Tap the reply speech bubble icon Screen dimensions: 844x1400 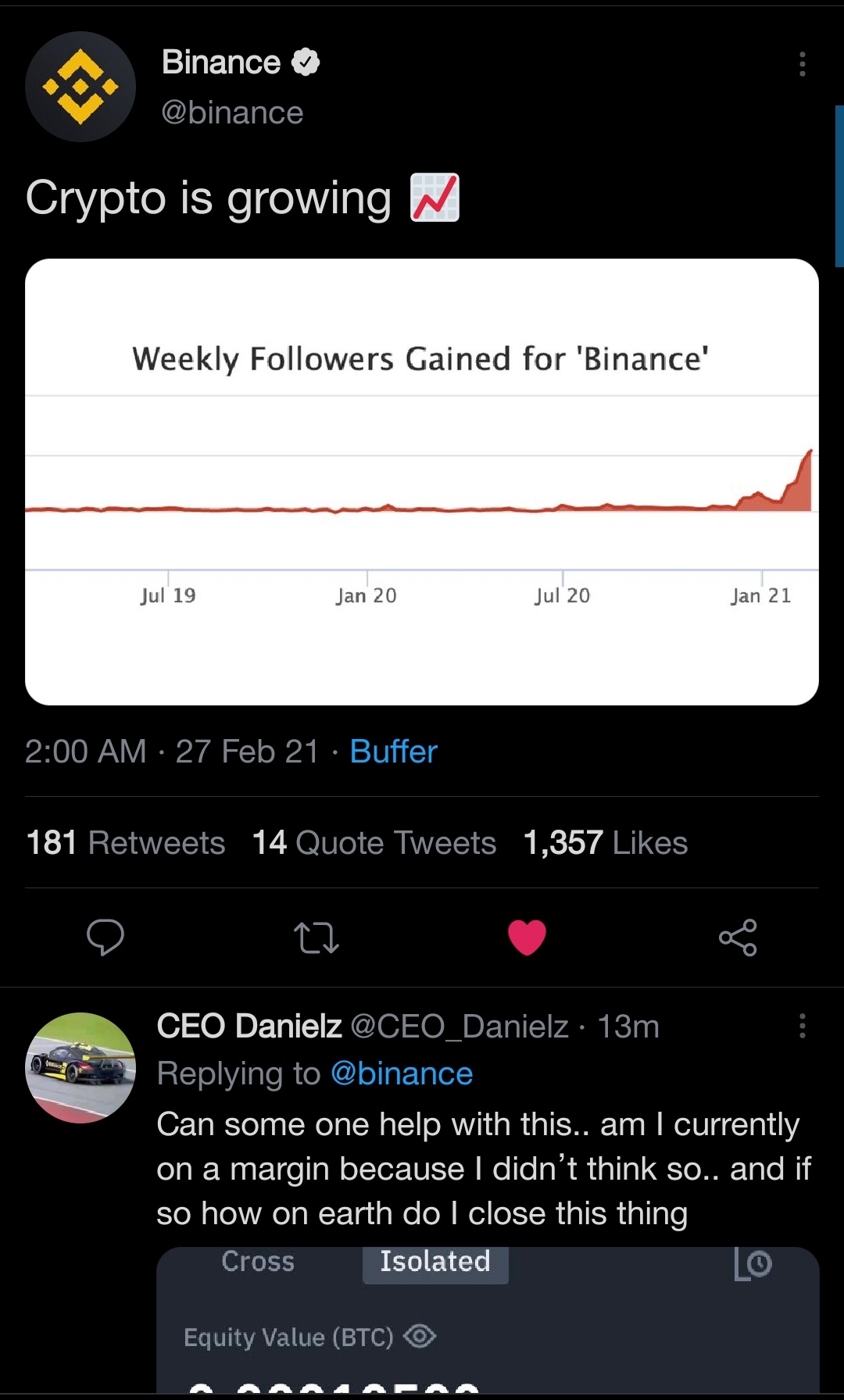point(105,937)
